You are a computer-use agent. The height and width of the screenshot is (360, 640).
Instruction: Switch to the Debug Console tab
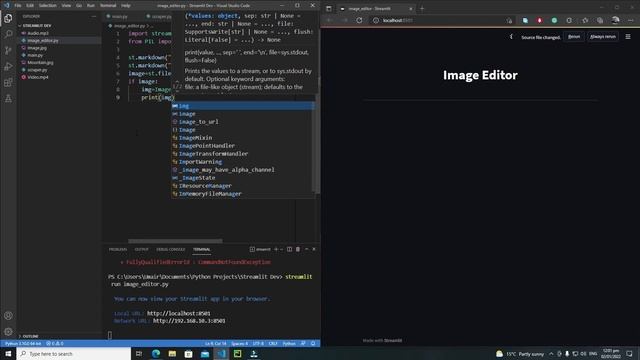pyautogui.click(x=171, y=249)
